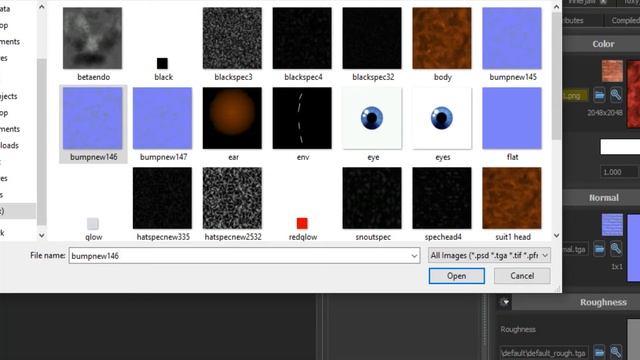Click the Color section header

[601, 44]
